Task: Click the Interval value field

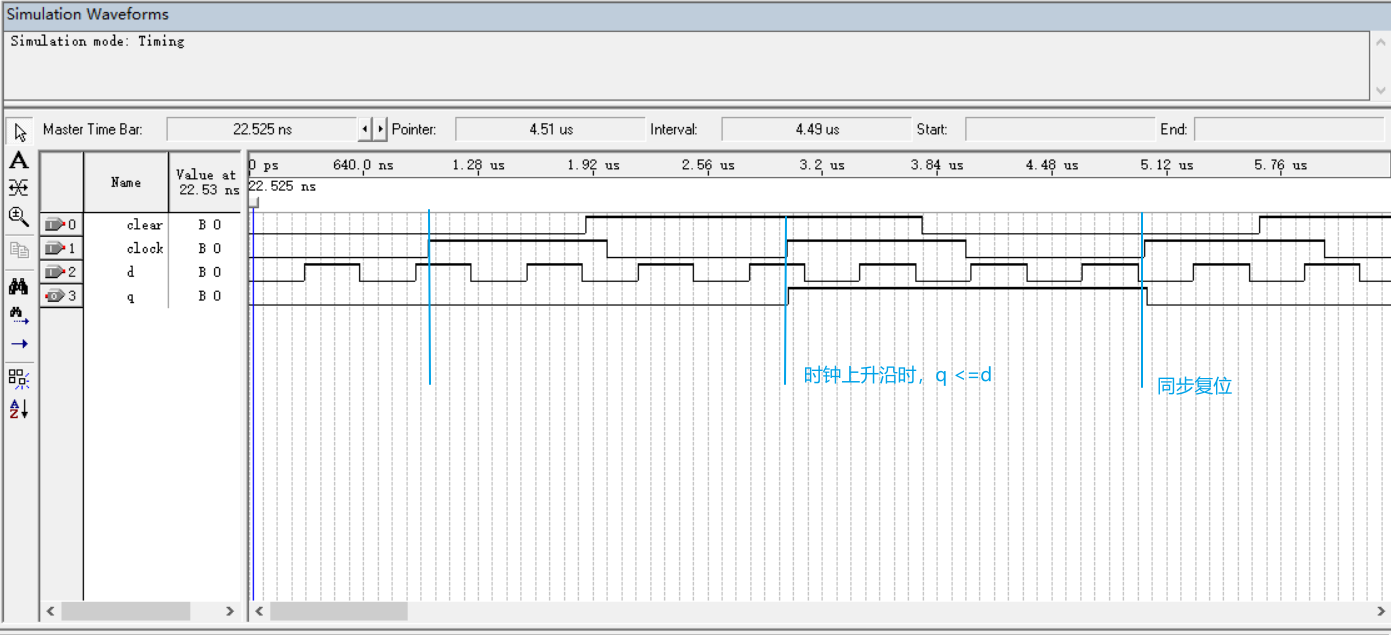Action: pyautogui.click(x=816, y=129)
